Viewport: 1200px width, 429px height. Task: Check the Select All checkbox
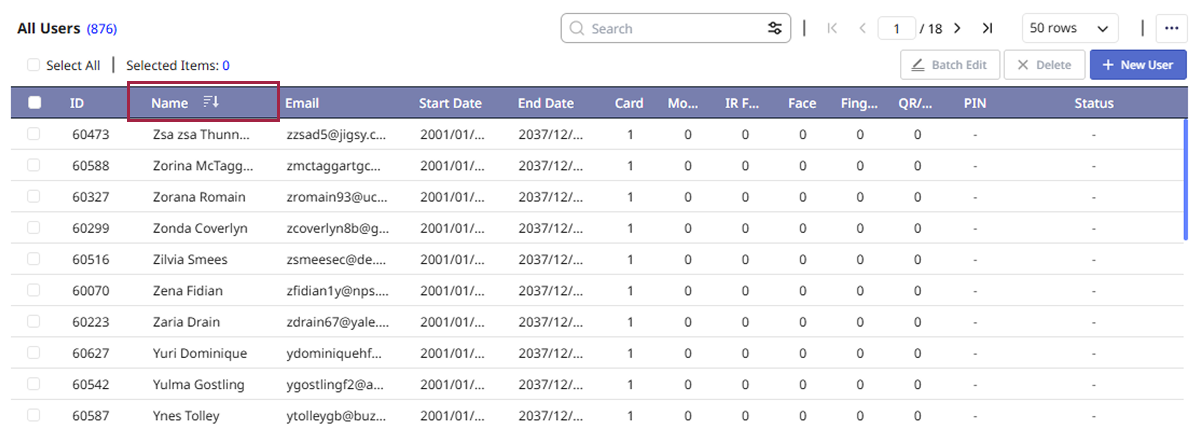[34, 65]
